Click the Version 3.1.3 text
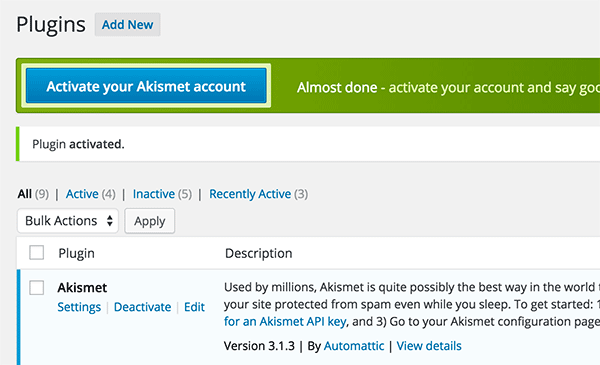The image size is (600, 365). pos(259,346)
